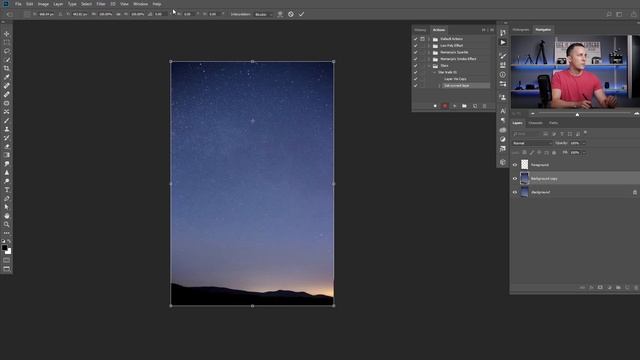Cancel the transform in the options bar
The height and width of the screenshot is (360, 640).
pyautogui.click(x=291, y=14)
